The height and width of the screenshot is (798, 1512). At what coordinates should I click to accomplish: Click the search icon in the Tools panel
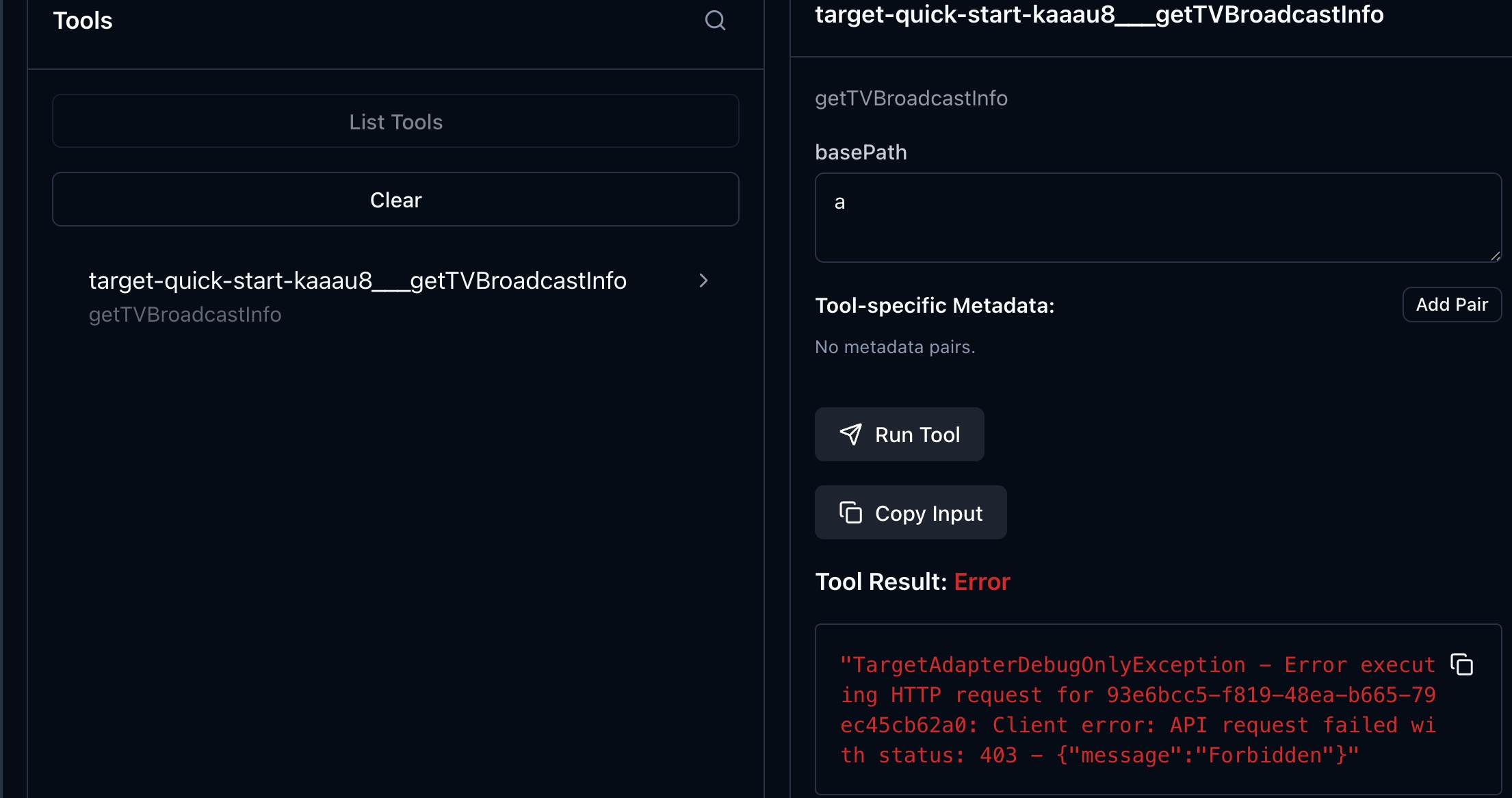714,20
